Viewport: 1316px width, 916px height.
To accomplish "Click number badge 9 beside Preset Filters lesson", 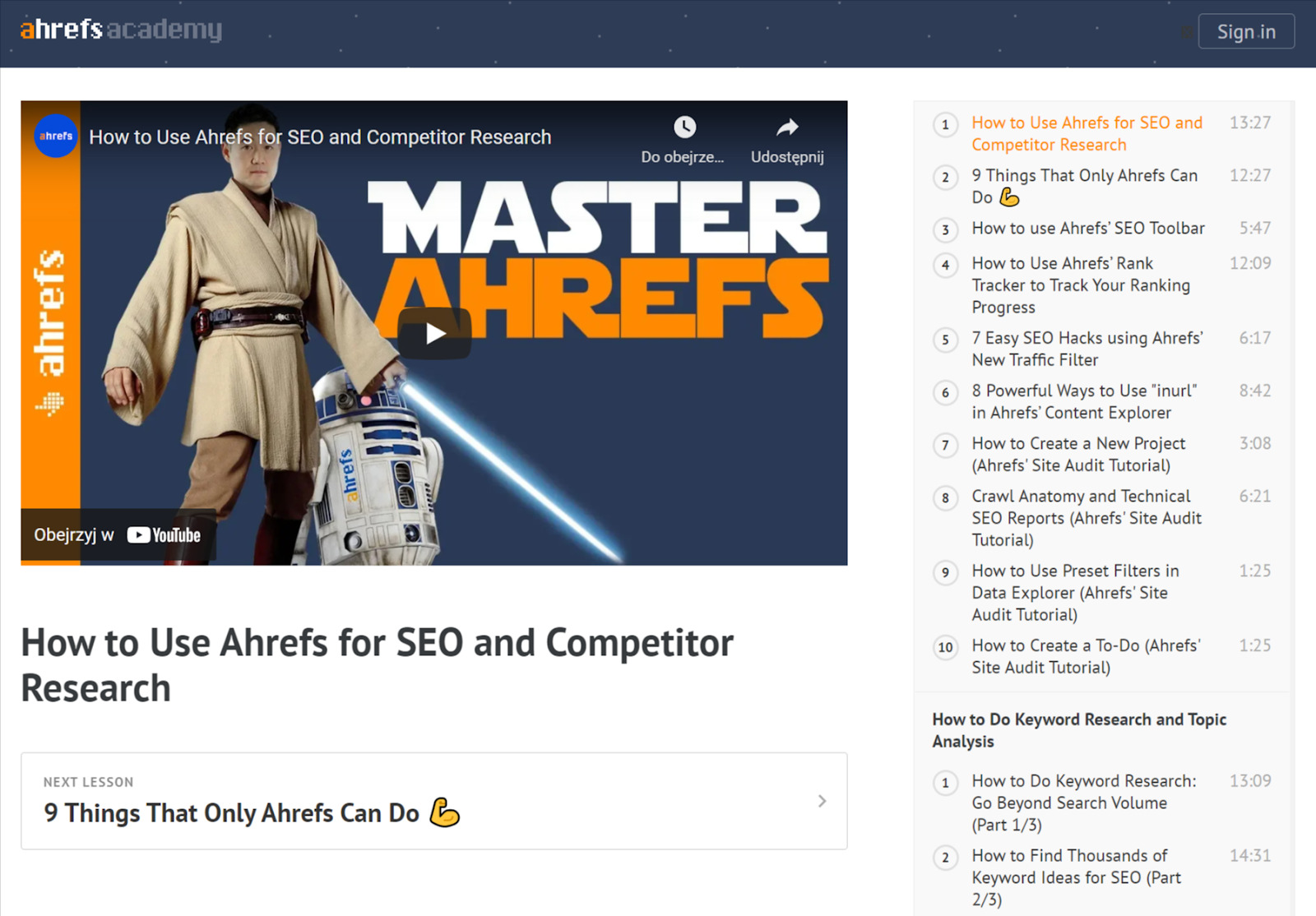I will [x=945, y=572].
